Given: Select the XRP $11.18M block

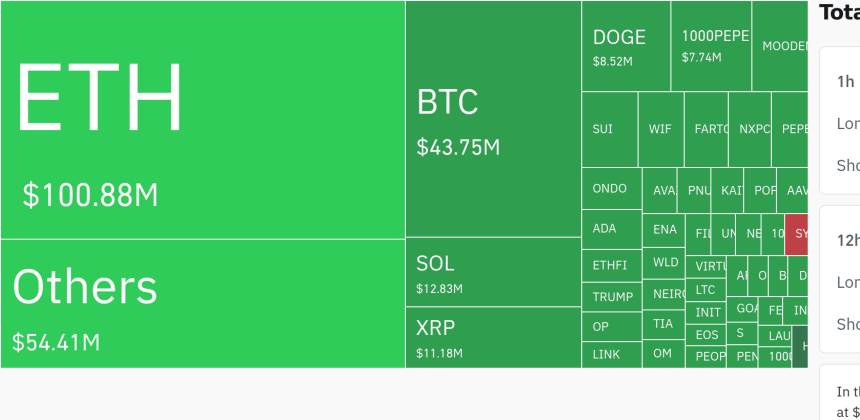Looking at the screenshot, I should [x=493, y=337].
